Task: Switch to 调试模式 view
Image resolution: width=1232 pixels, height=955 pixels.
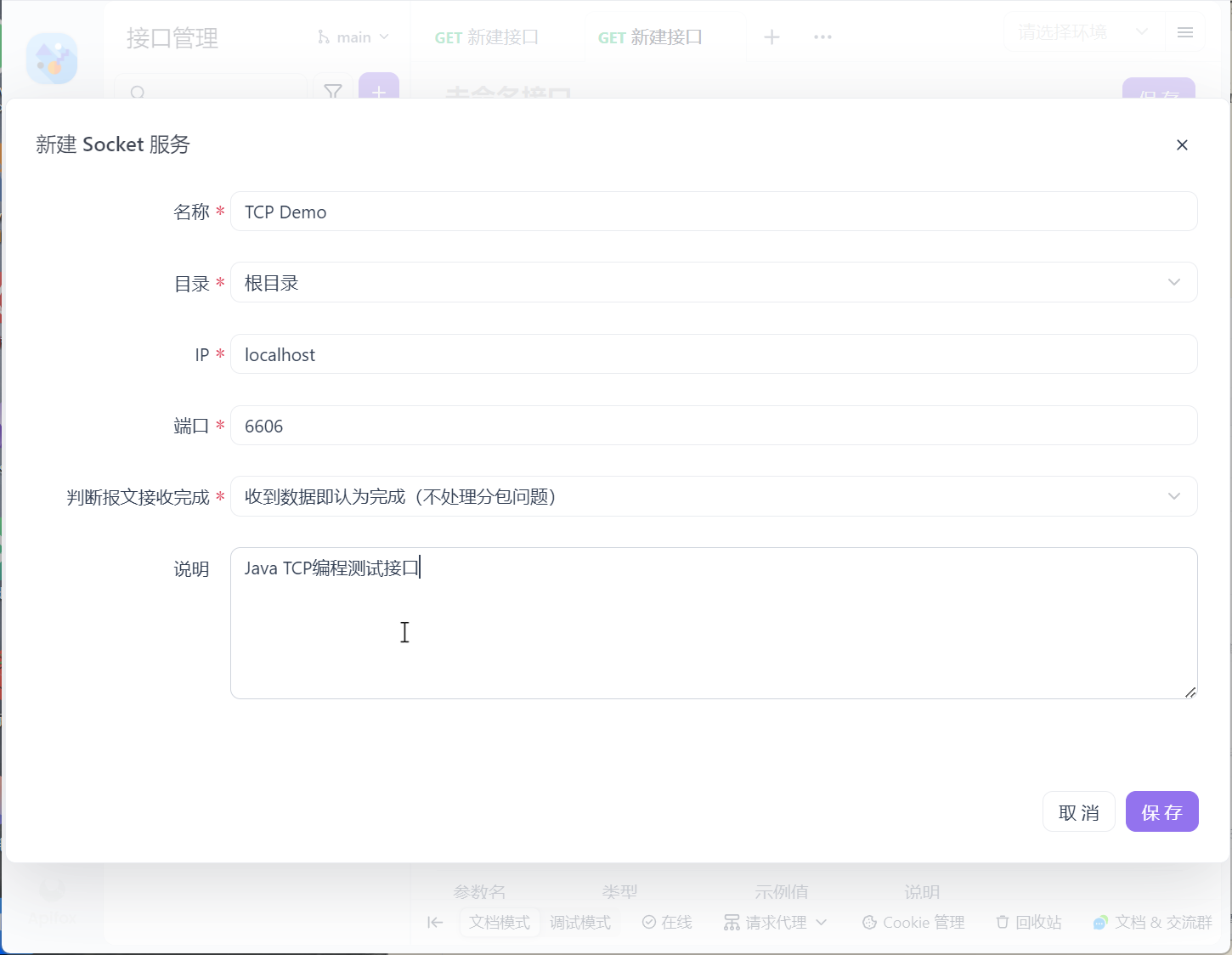Action: click(579, 923)
